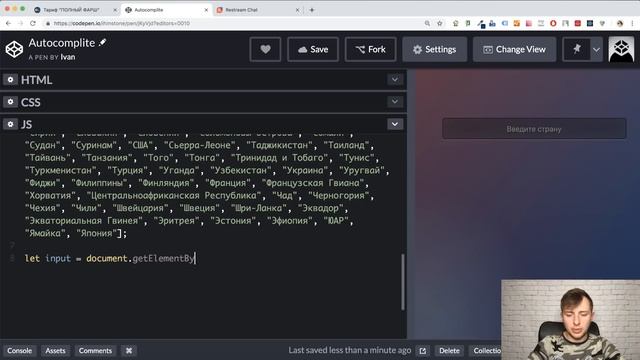Click the "Украина" string in the JS array

click(305, 171)
